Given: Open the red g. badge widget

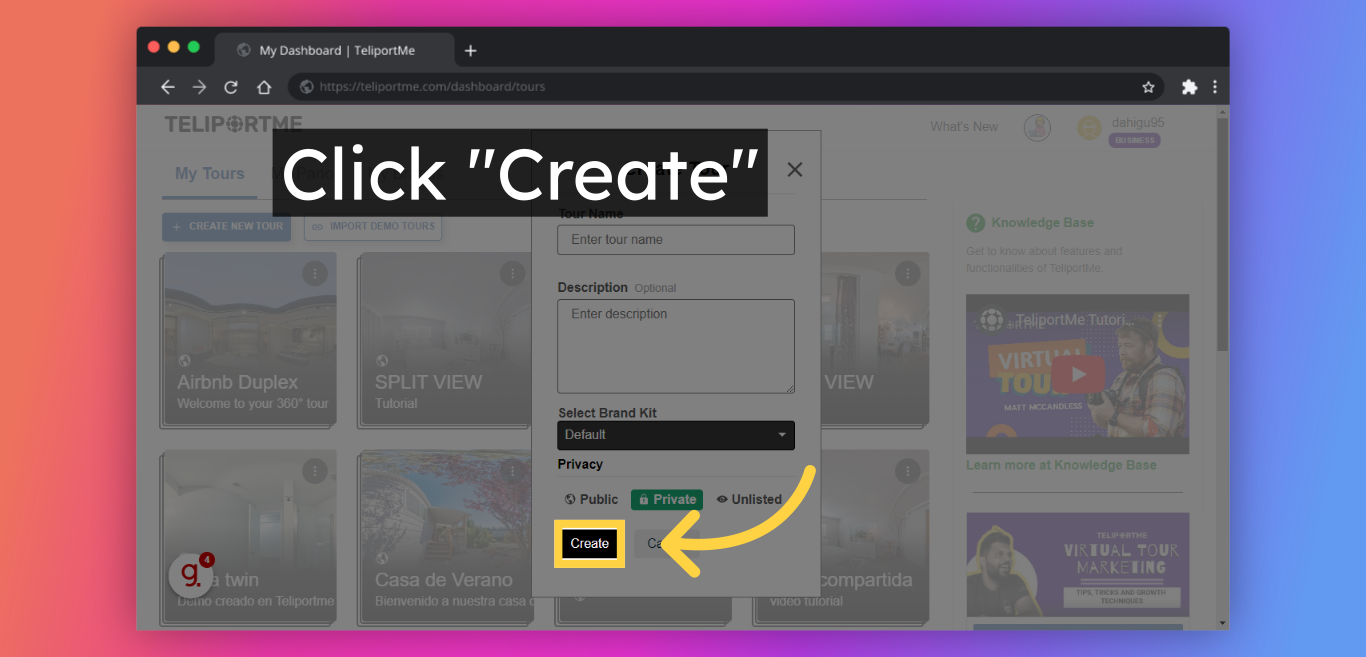Looking at the screenshot, I should [x=190, y=575].
